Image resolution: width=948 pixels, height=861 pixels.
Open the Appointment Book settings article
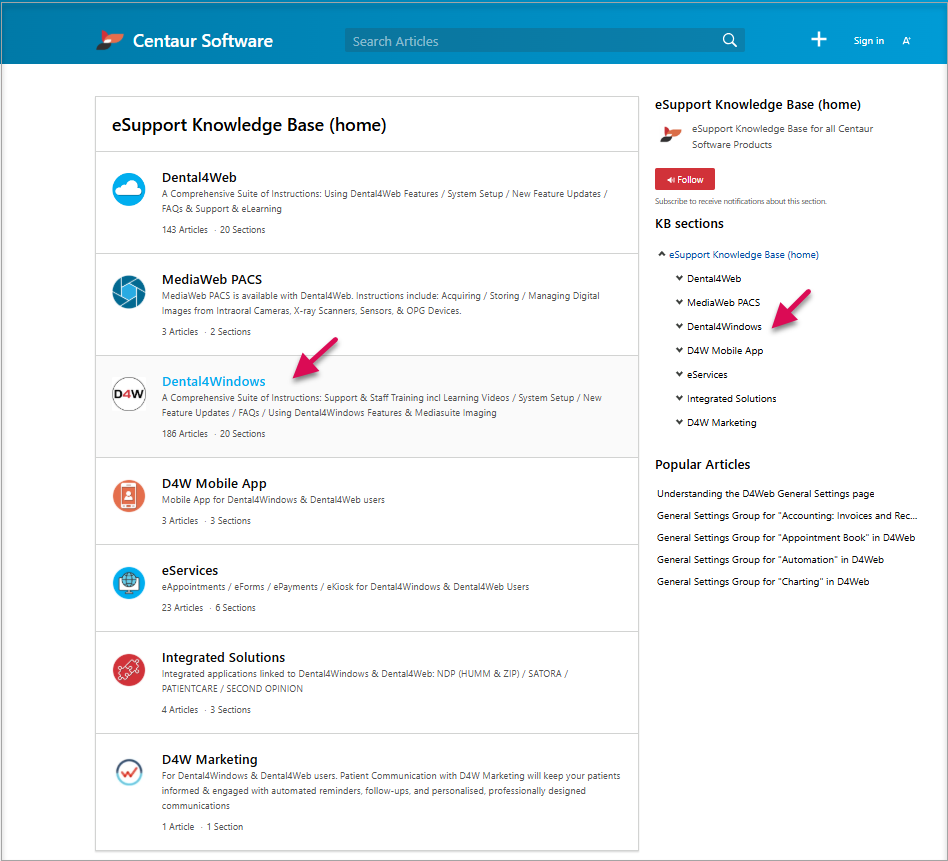[786, 538]
